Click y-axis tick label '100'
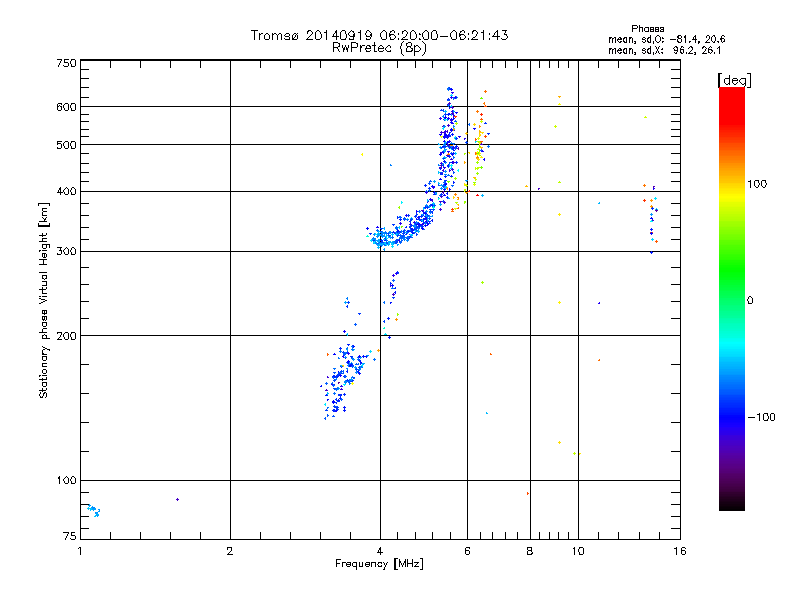The width and height of the screenshot is (800, 600). click(x=66, y=481)
